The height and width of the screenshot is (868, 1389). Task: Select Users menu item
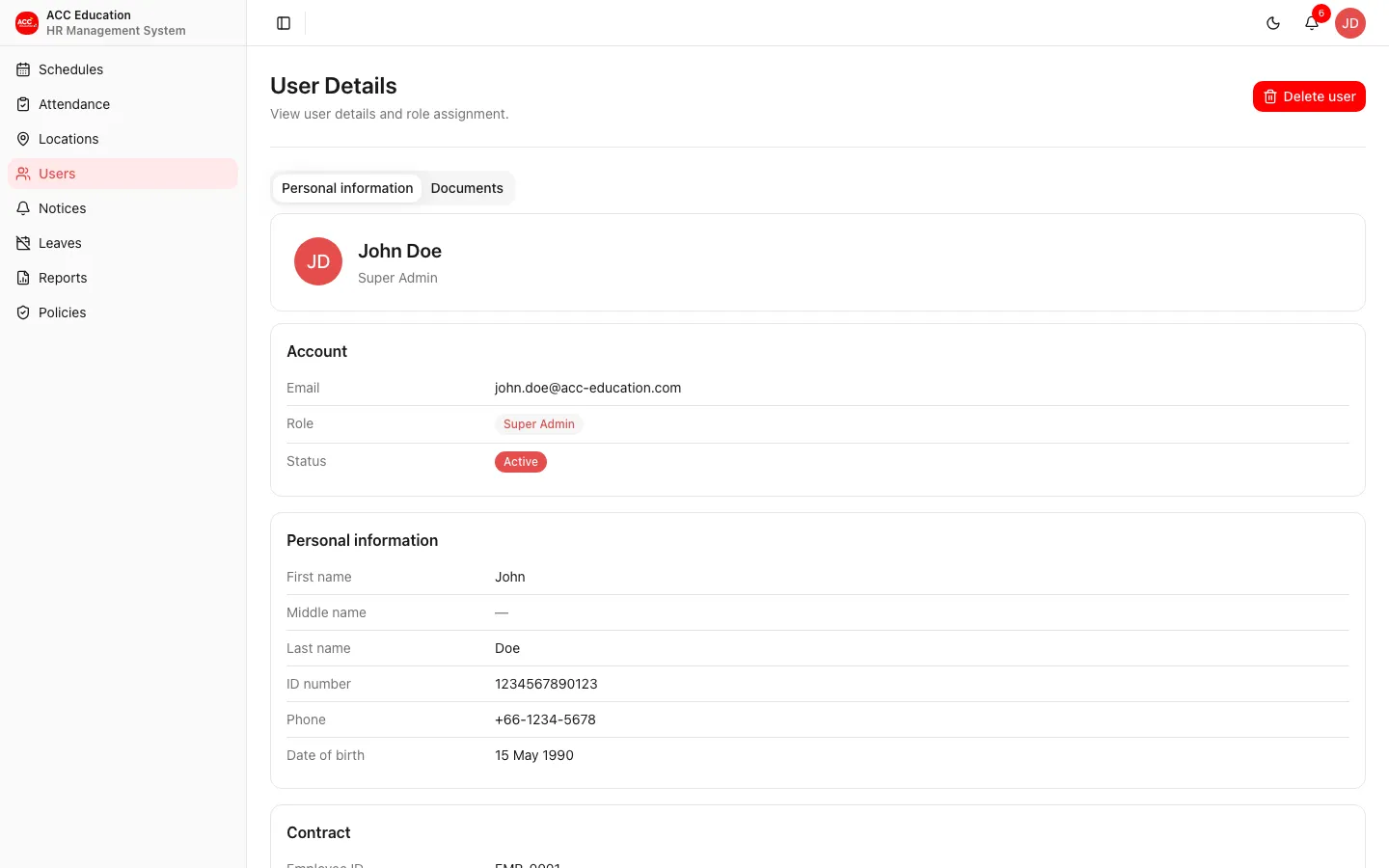123,174
